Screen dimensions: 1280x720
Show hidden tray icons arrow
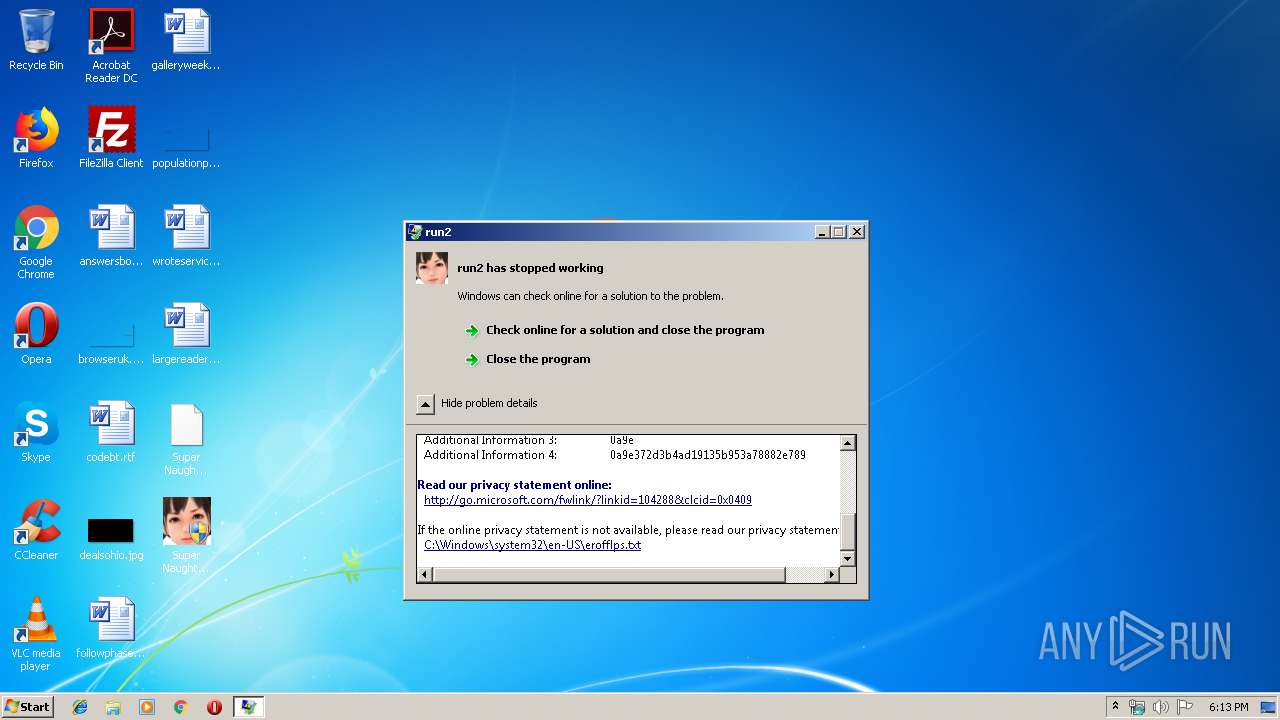[1116, 707]
